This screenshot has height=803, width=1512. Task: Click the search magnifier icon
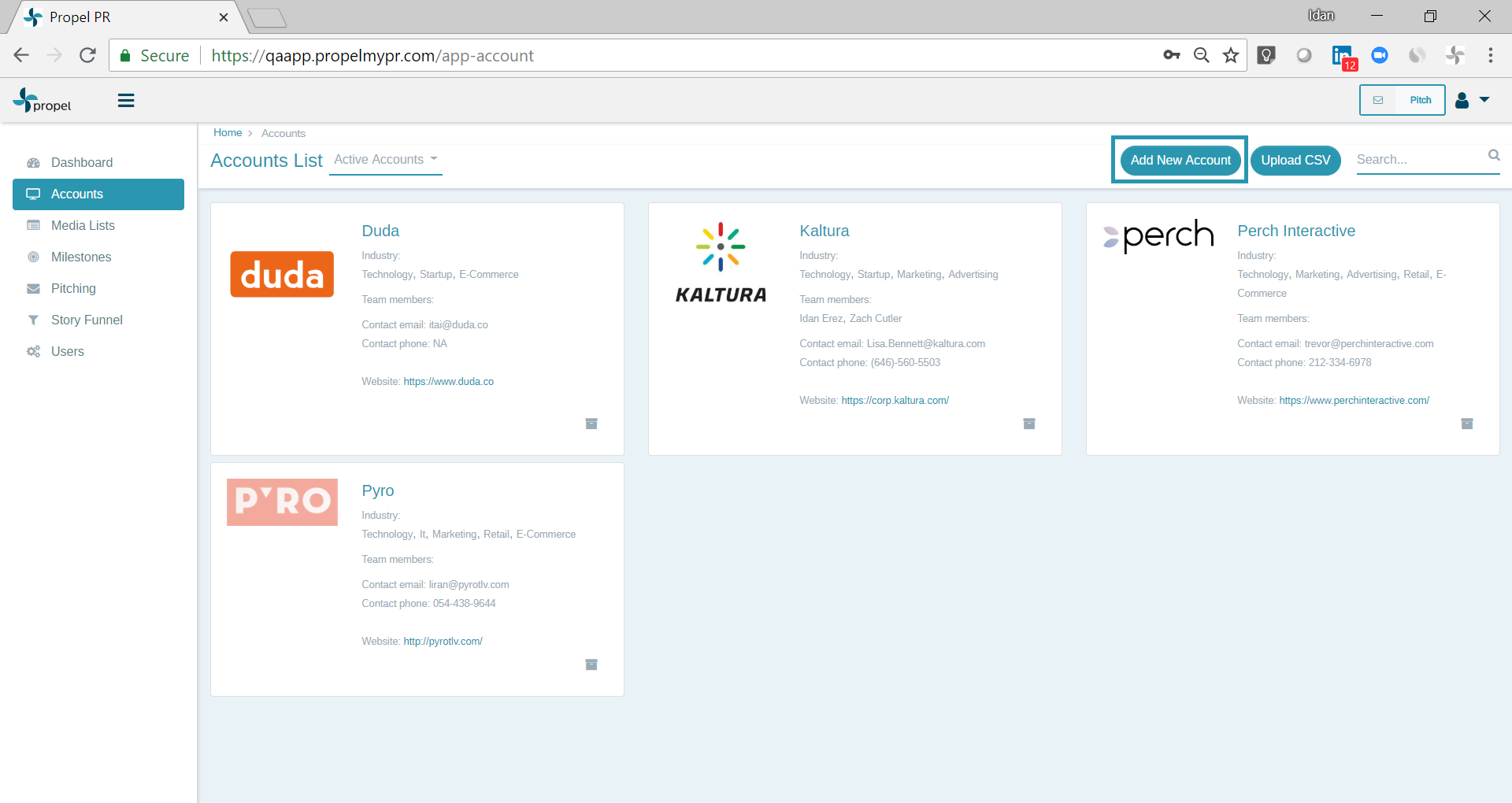(x=1494, y=155)
